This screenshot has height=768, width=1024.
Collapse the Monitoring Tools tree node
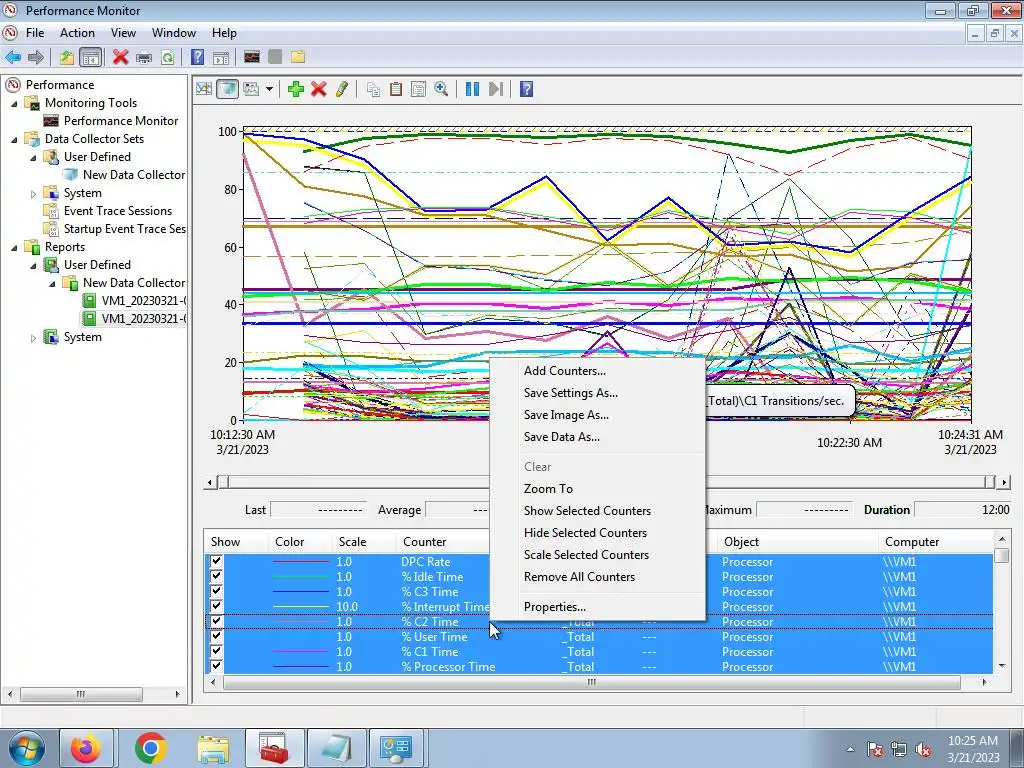click(14, 103)
